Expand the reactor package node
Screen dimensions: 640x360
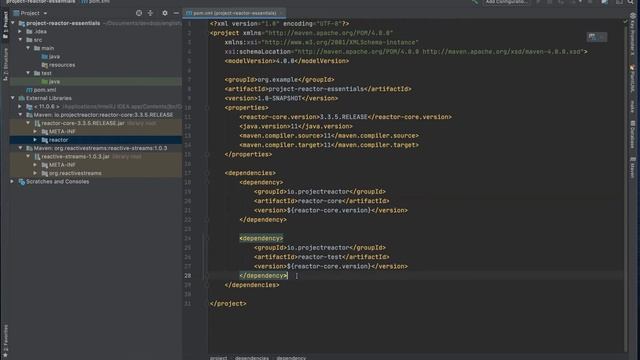tap(36, 140)
